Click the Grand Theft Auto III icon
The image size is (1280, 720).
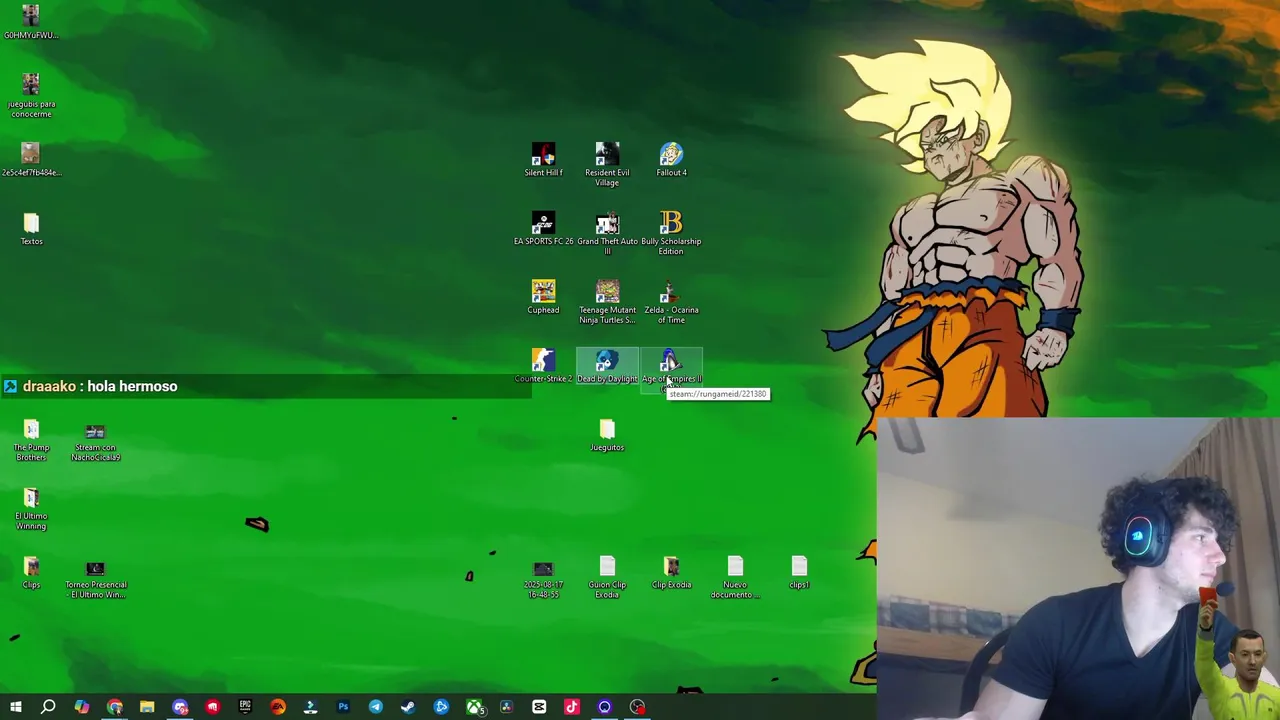coord(607,233)
